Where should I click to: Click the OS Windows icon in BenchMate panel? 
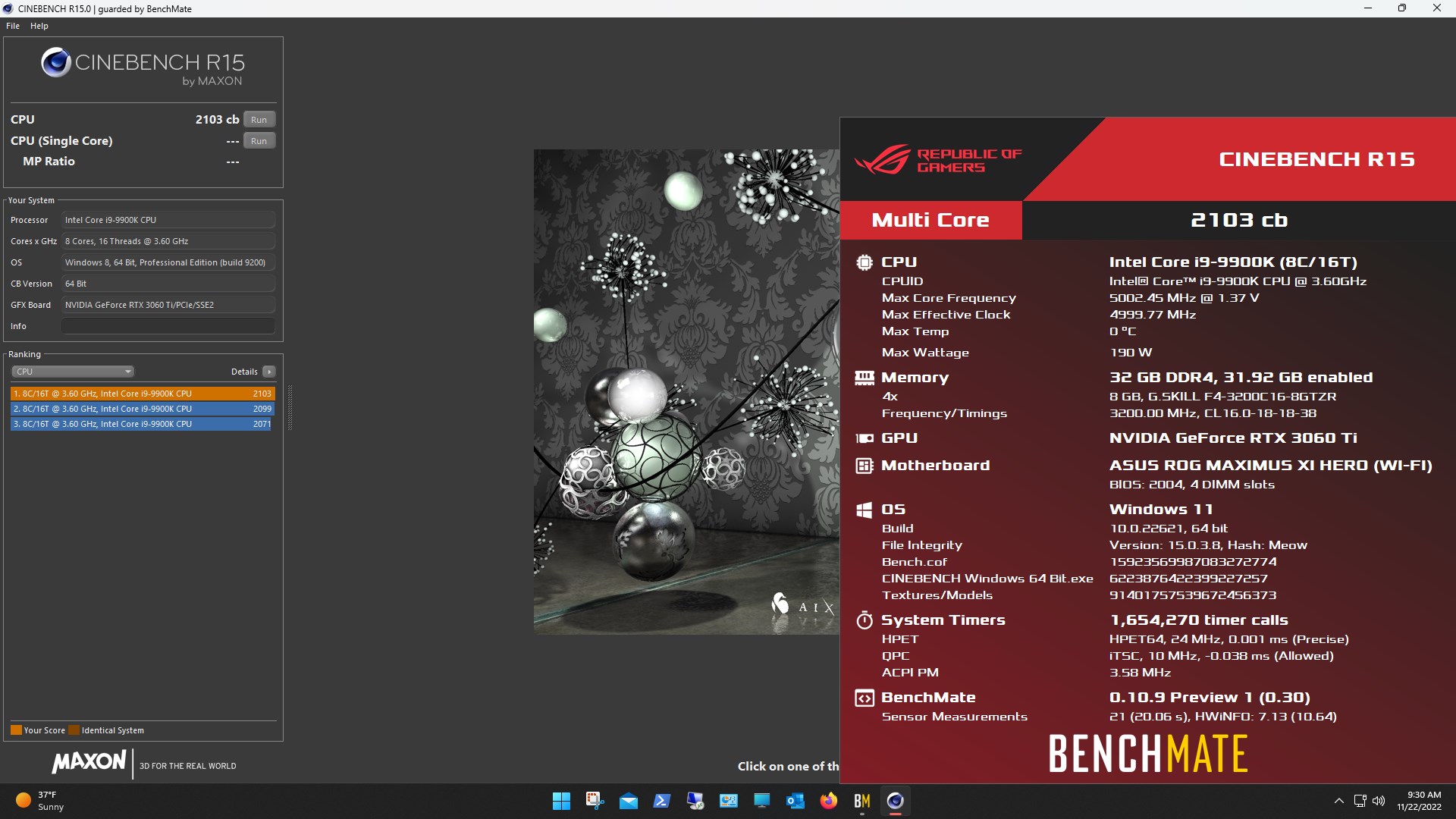pos(864,510)
